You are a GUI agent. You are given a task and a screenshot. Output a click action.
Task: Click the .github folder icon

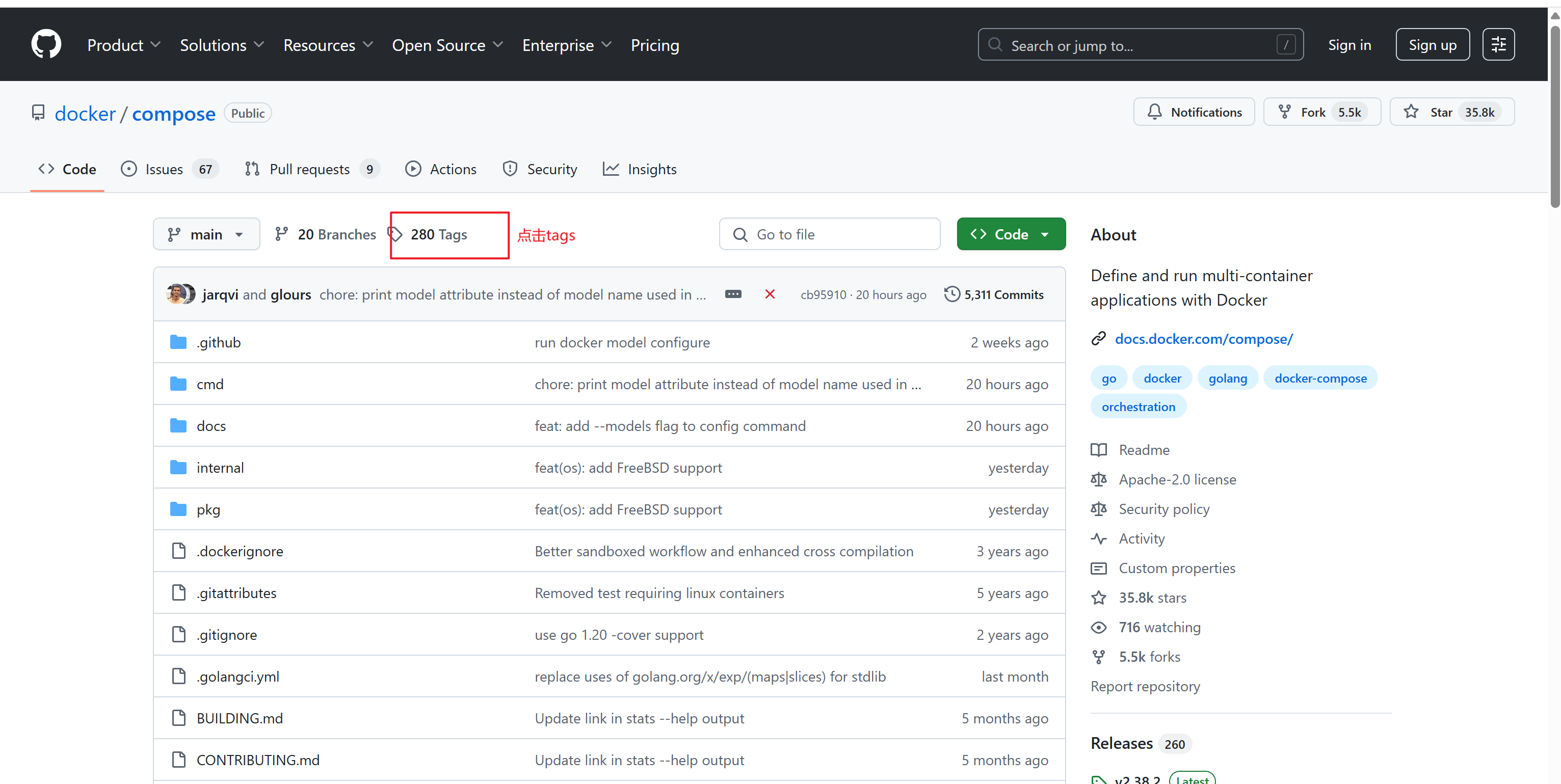pyautogui.click(x=178, y=342)
